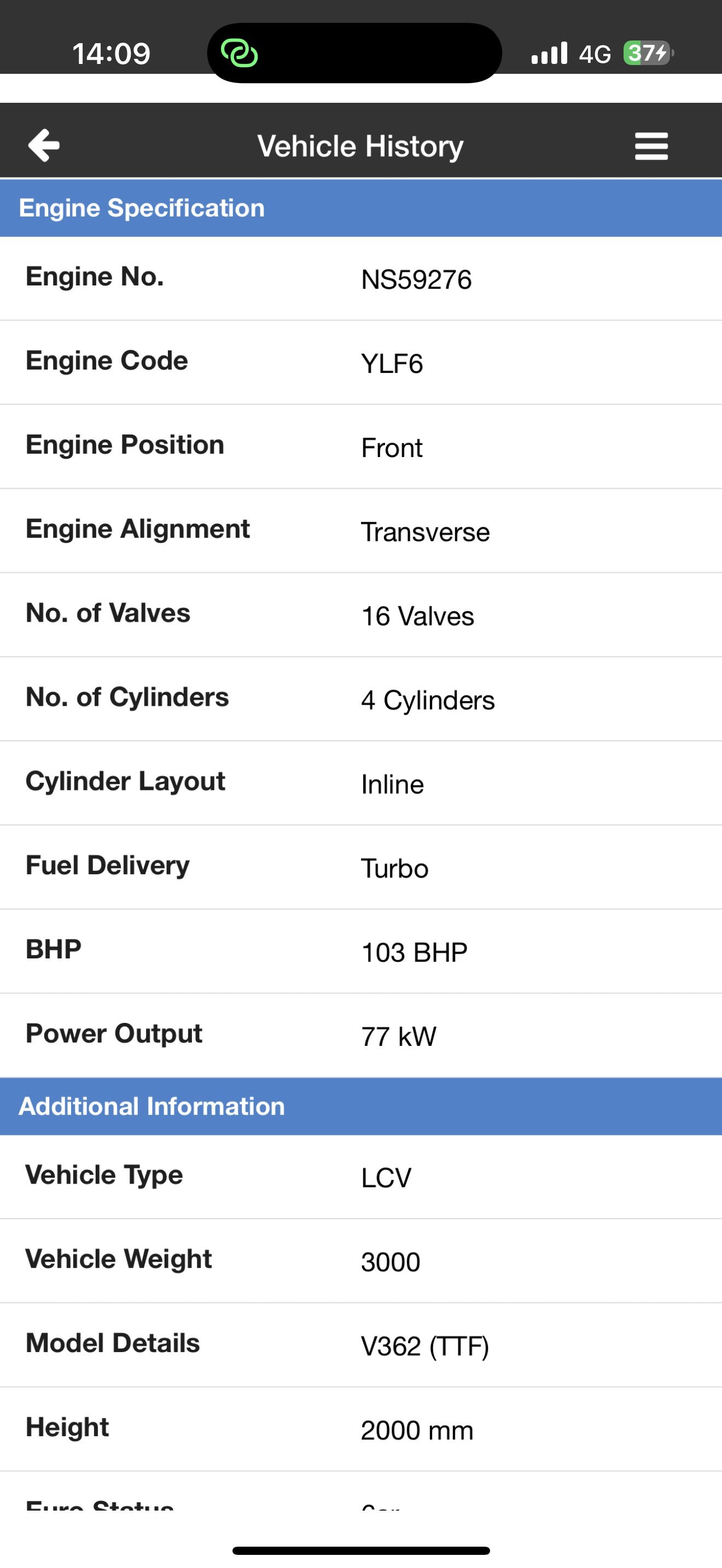Image resolution: width=722 pixels, height=1568 pixels.
Task: Tap the cellular signal bars icon
Action: [549, 53]
